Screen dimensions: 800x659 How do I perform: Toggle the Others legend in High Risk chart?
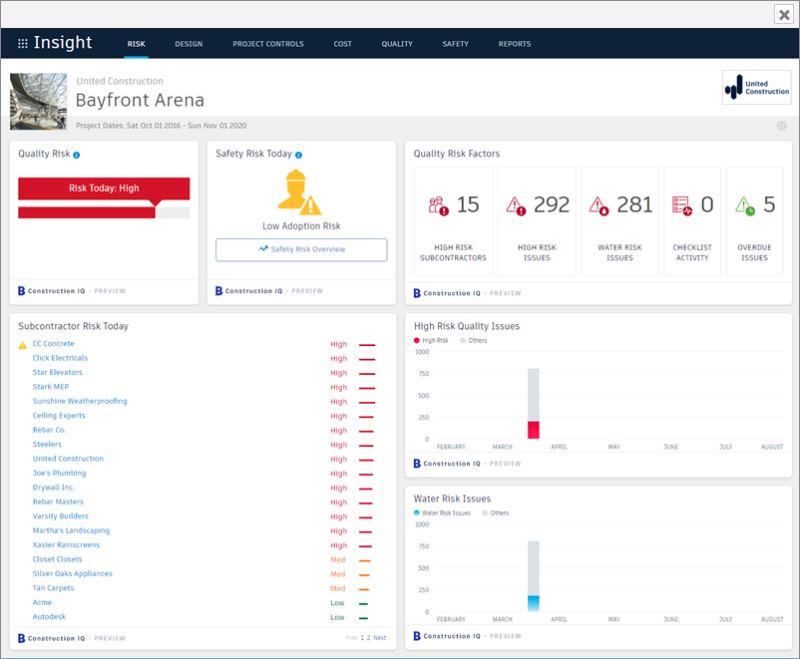pos(473,340)
